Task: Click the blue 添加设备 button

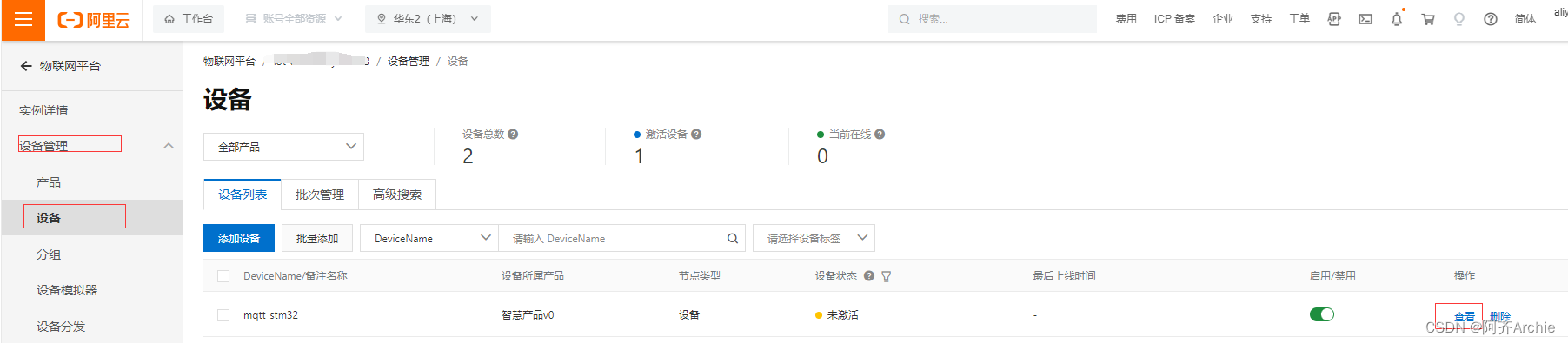Action: click(x=239, y=238)
